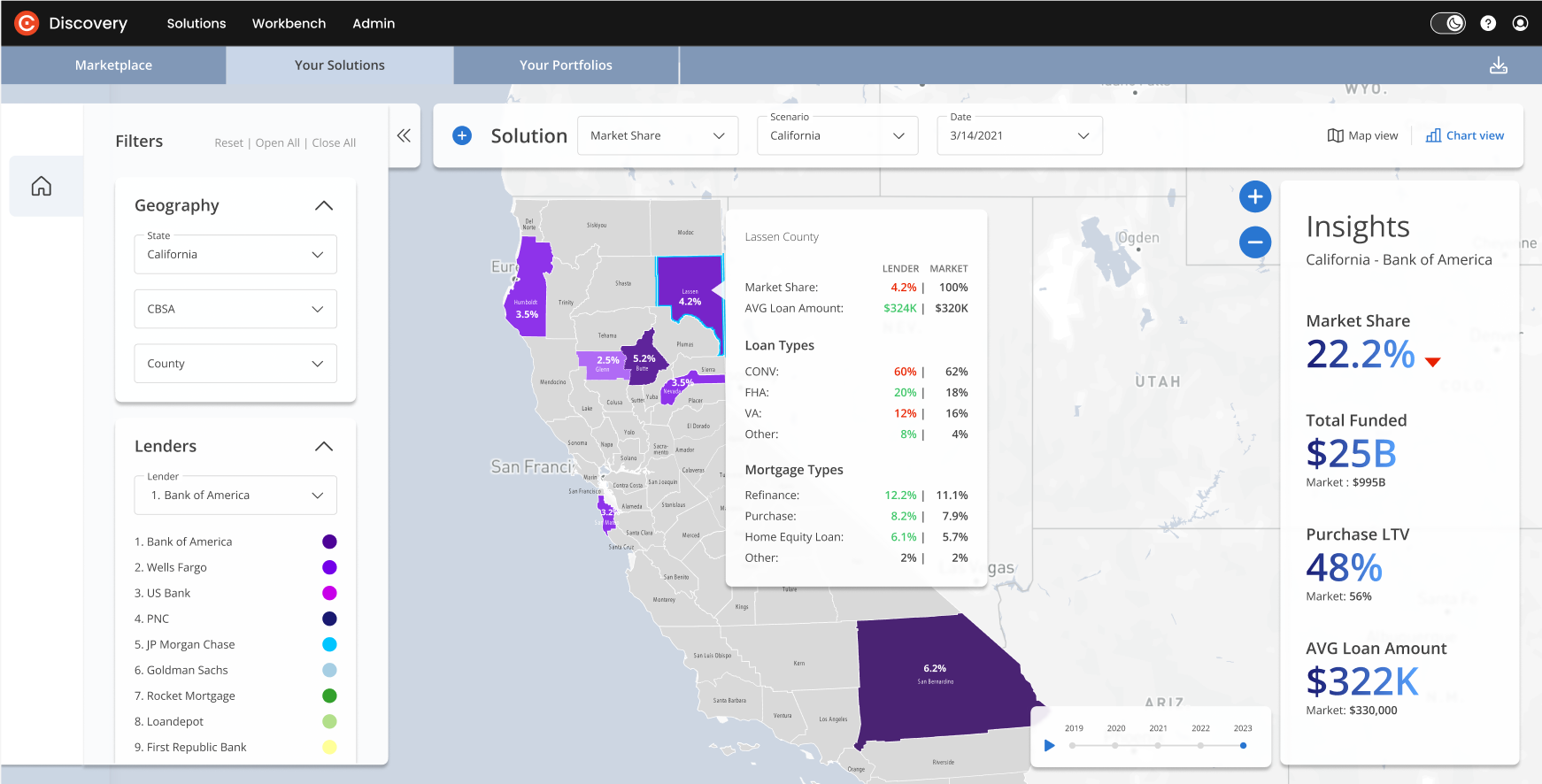Jump to 2022 on the timeline
Screen dimensions: 1542x784
[1200, 745]
